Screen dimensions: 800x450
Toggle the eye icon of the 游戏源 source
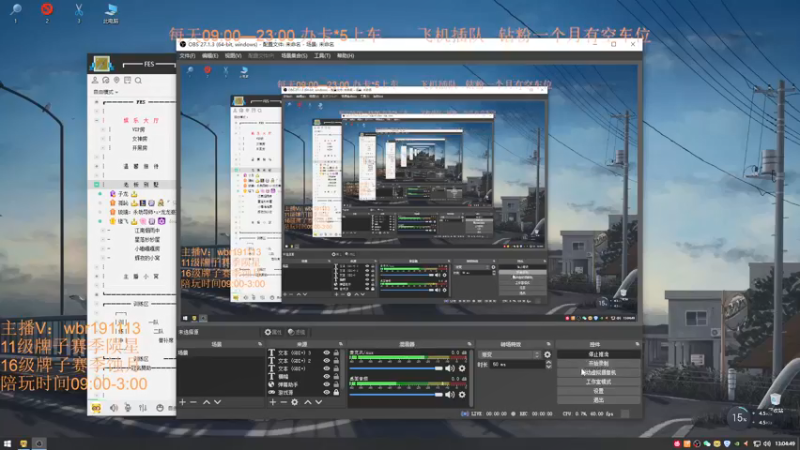(x=327, y=392)
